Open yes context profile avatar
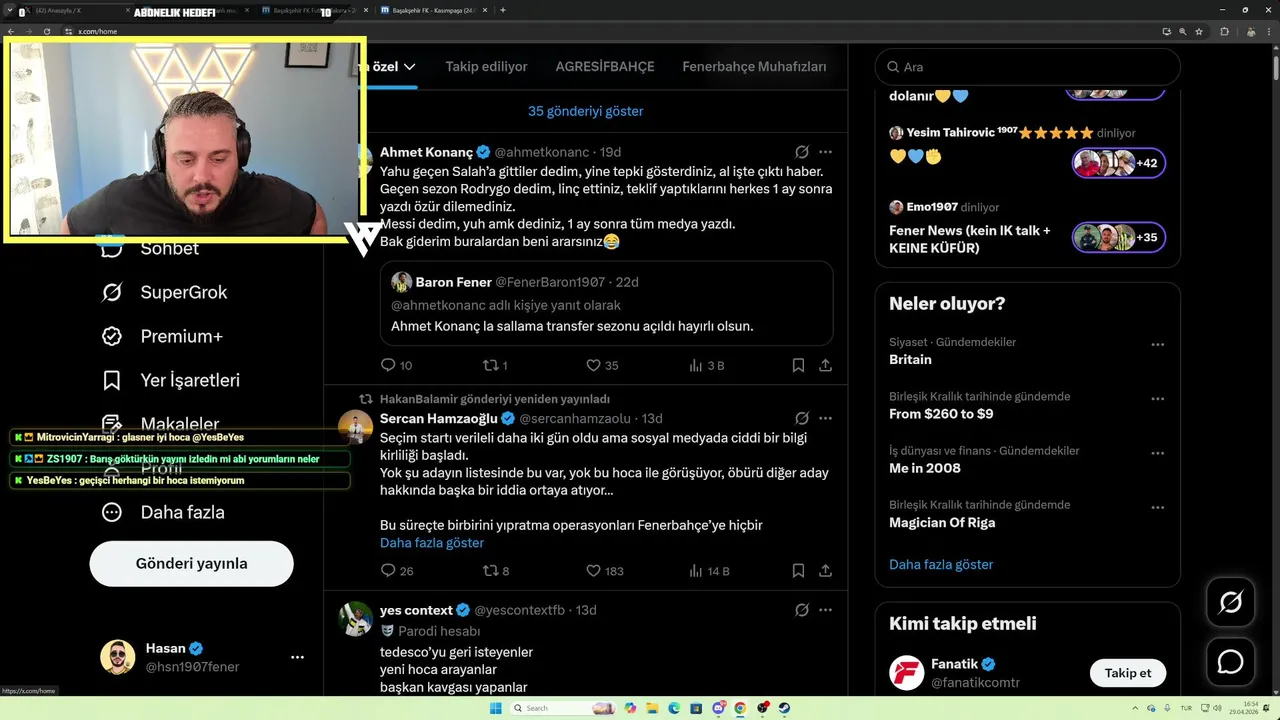This screenshot has height=720, width=1280. [x=355, y=619]
